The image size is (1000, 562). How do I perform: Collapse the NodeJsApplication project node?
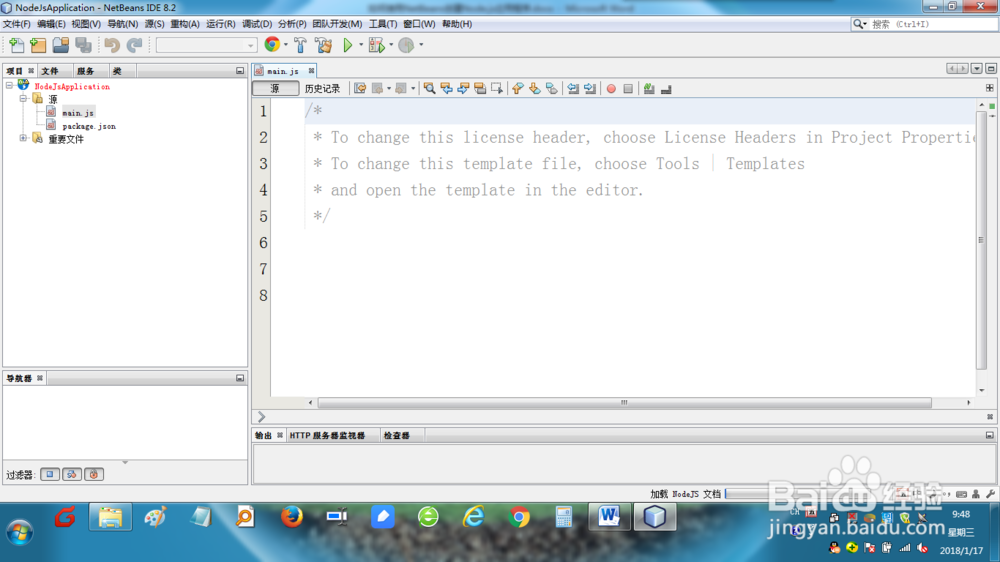tap(10, 85)
